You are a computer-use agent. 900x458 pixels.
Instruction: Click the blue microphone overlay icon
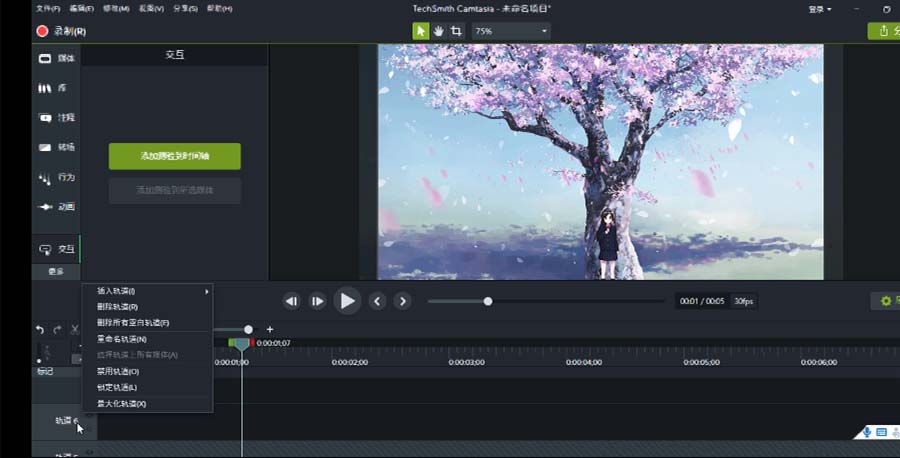pos(867,432)
